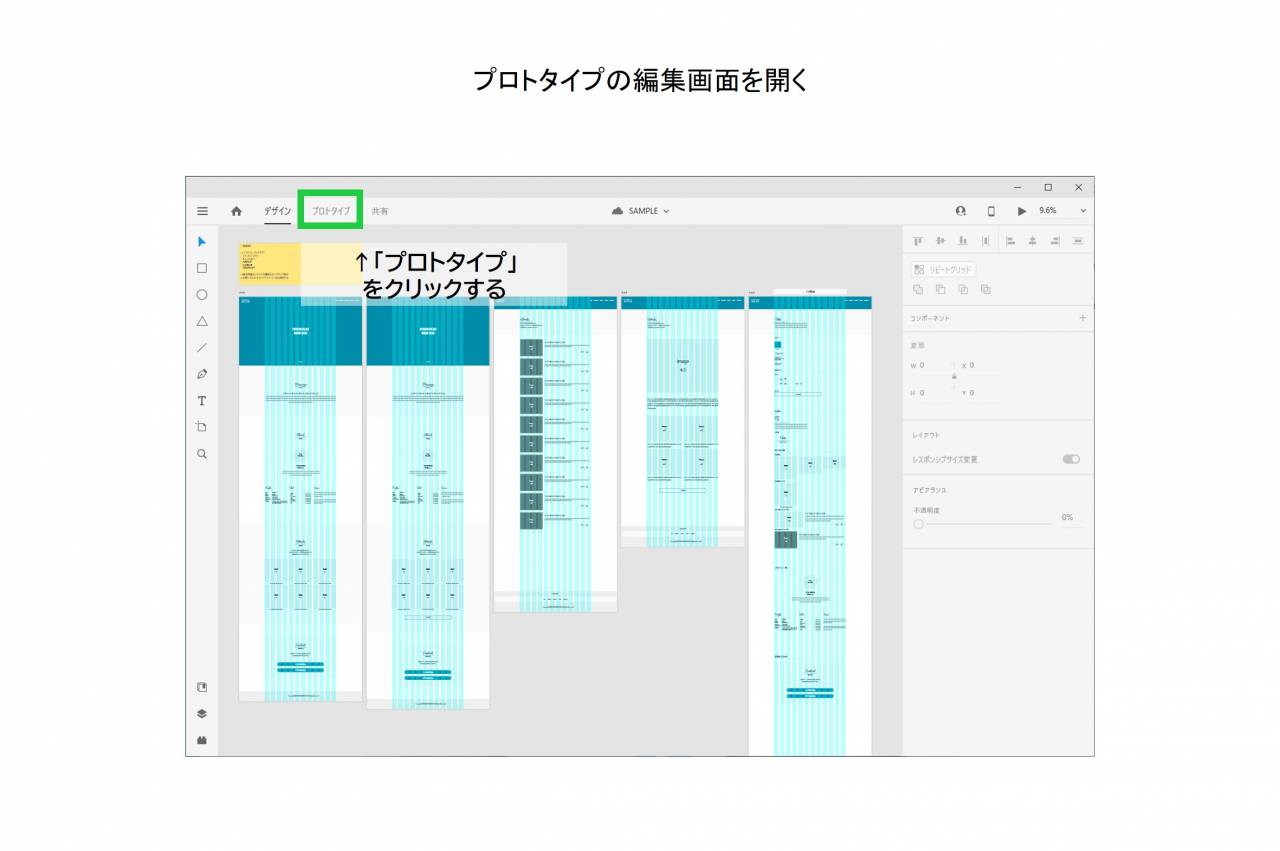Image resolution: width=1280 pixels, height=851 pixels.
Task: Pick the Select arrow tool
Action: click(202, 241)
